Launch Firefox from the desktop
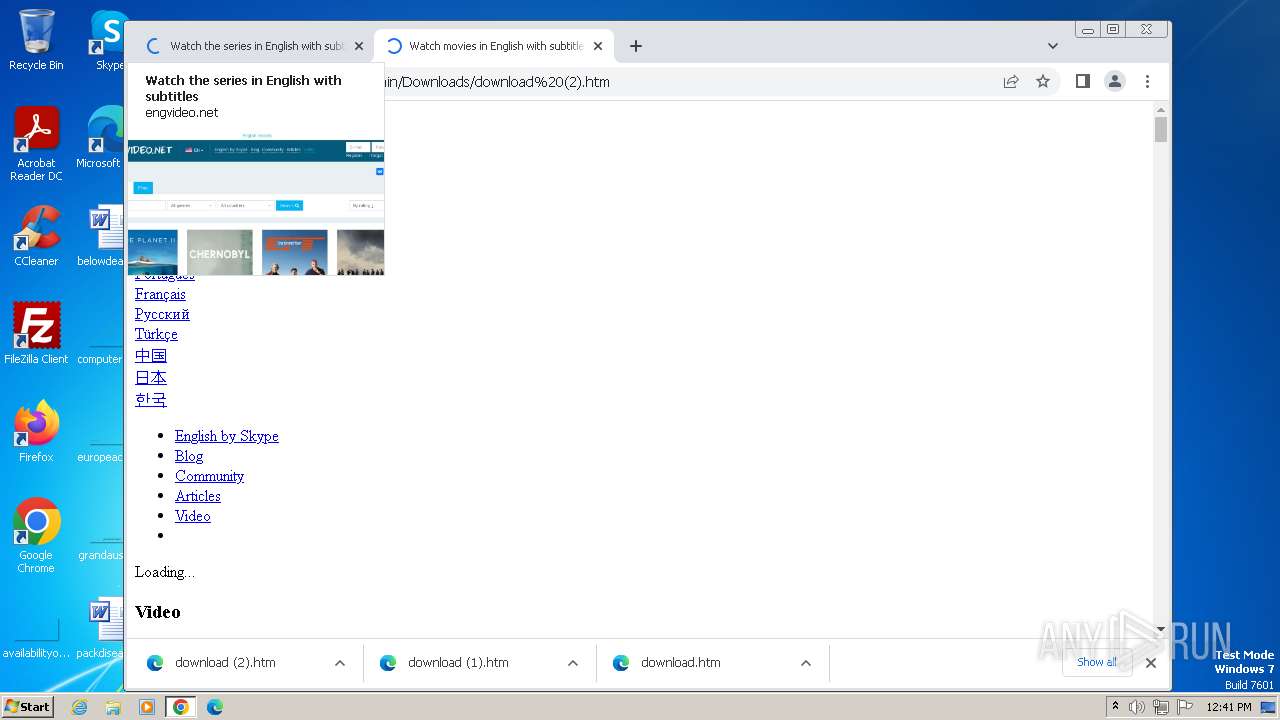This screenshot has height=720, width=1280. tap(36, 432)
